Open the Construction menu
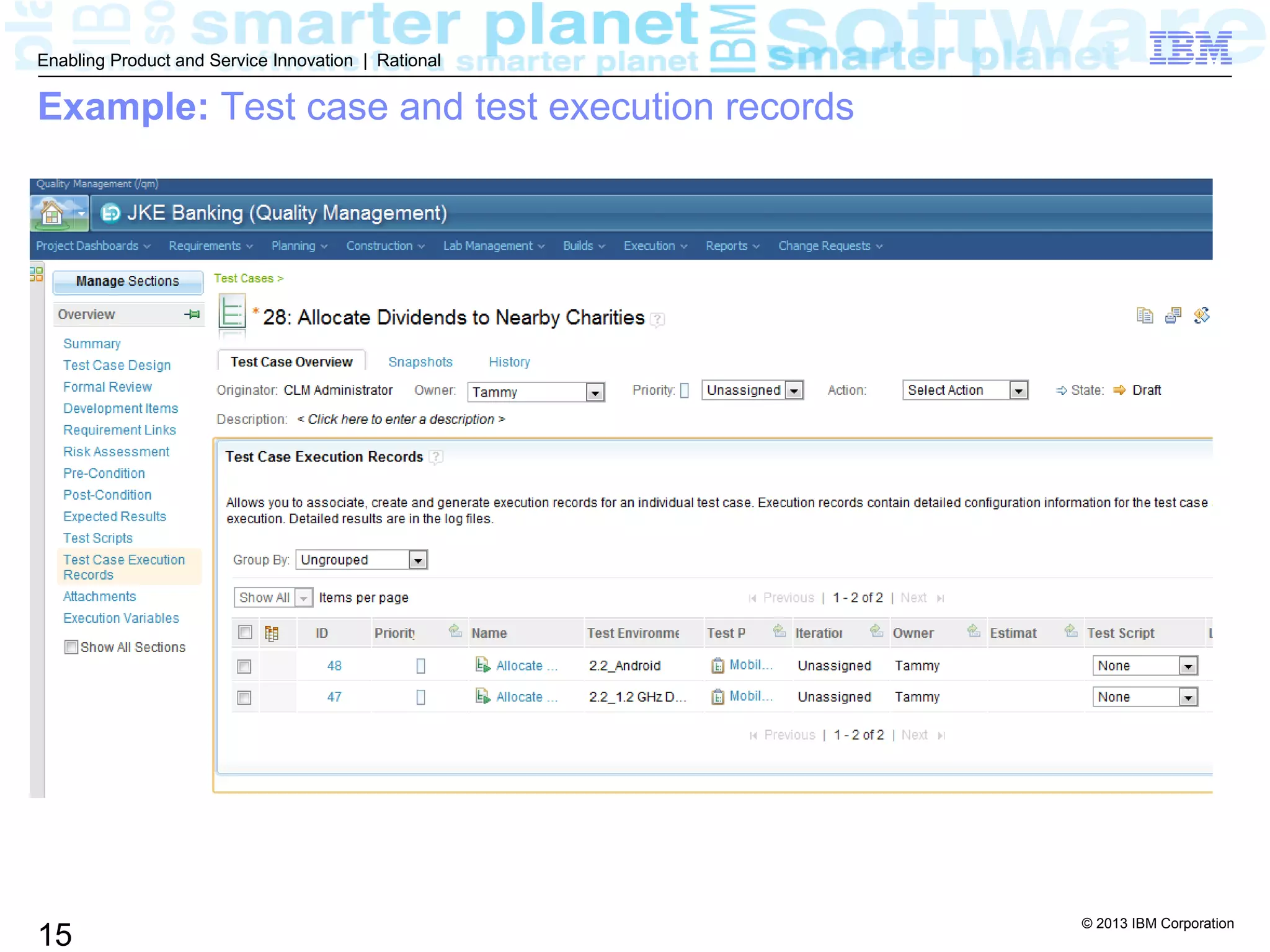The image size is (1270, 952). click(x=386, y=246)
